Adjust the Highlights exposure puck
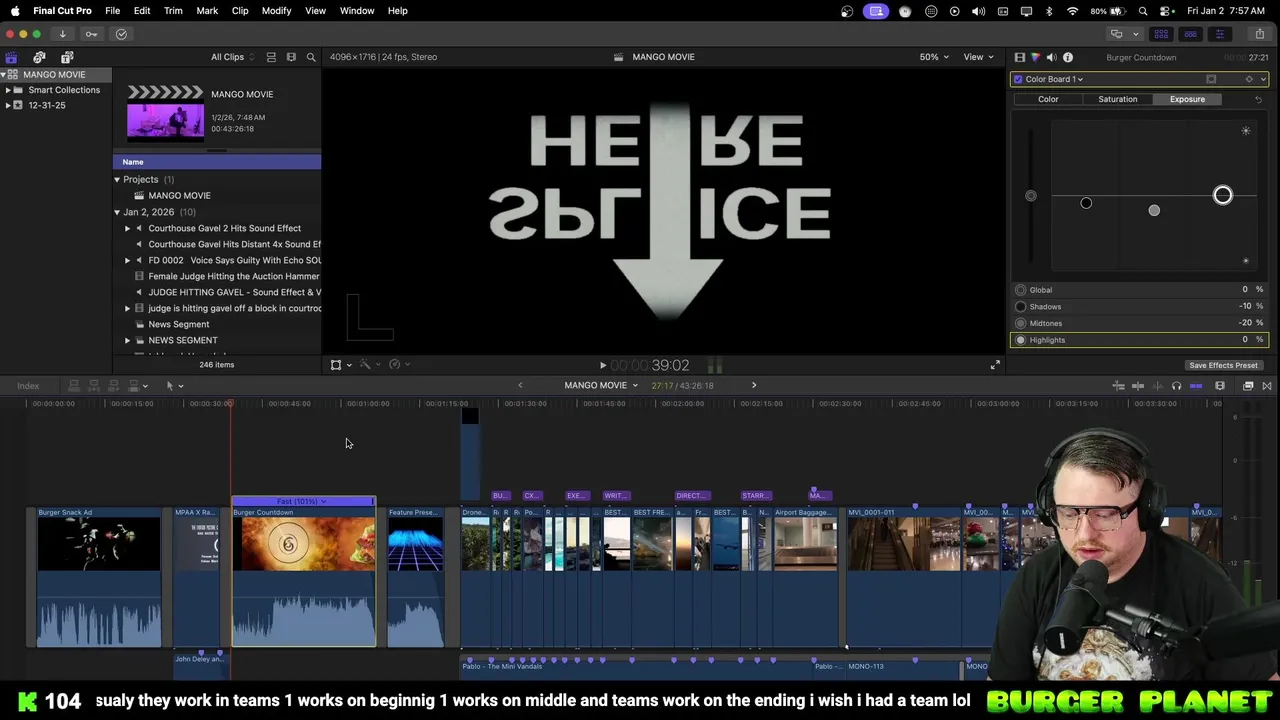This screenshot has width=1280, height=720. click(x=1223, y=195)
